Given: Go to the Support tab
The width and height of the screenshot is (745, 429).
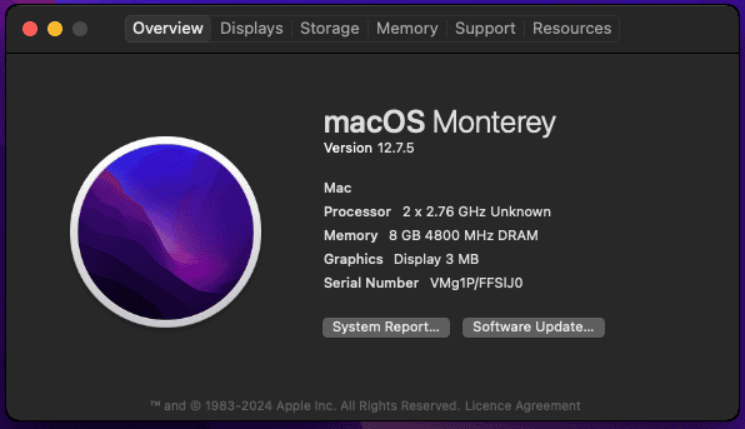Looking at the screenshot, I should coord(485,29).
